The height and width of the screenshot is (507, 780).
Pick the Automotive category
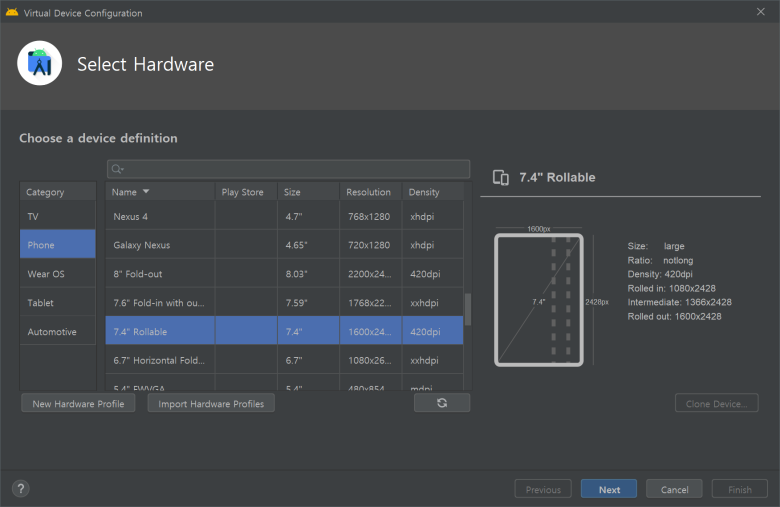pos(58,331)
